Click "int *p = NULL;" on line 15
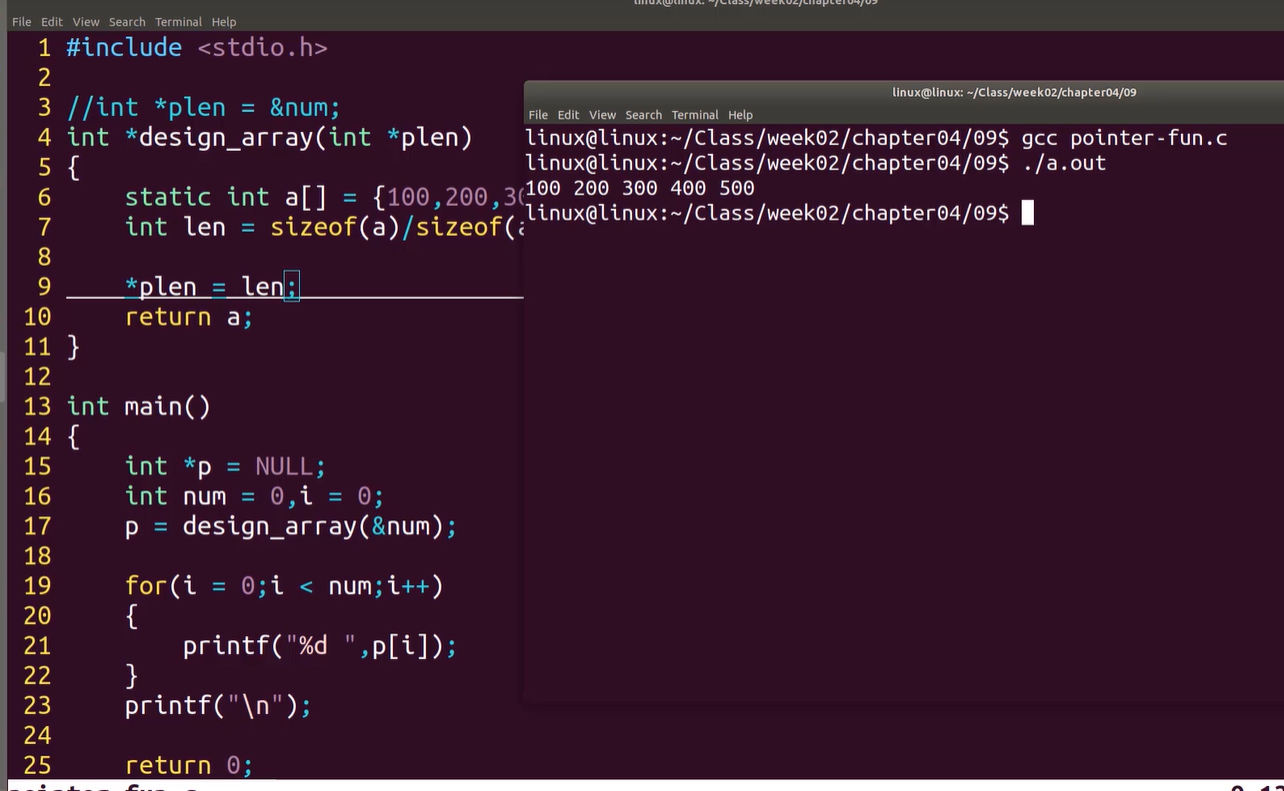 tap(225, 466)
